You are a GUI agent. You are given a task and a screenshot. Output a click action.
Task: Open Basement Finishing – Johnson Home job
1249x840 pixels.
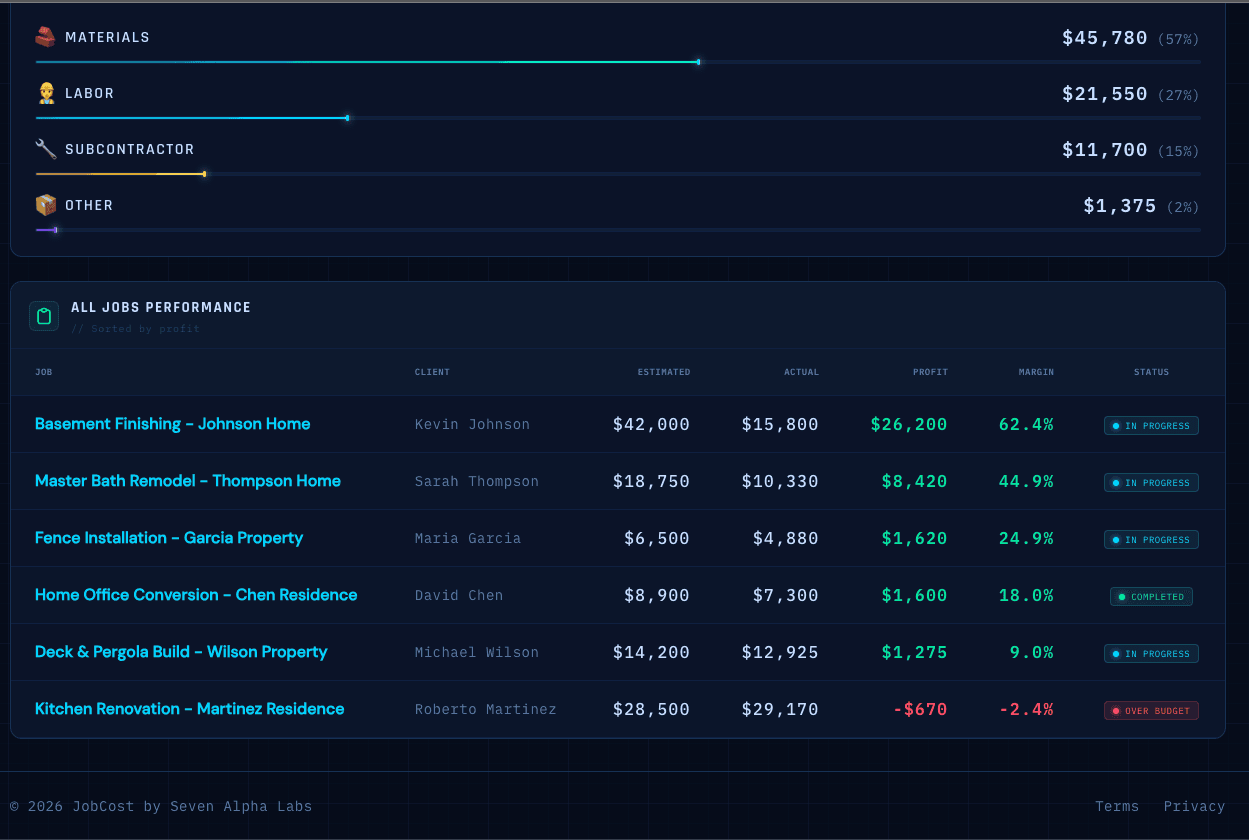click(x=172, y=424)
